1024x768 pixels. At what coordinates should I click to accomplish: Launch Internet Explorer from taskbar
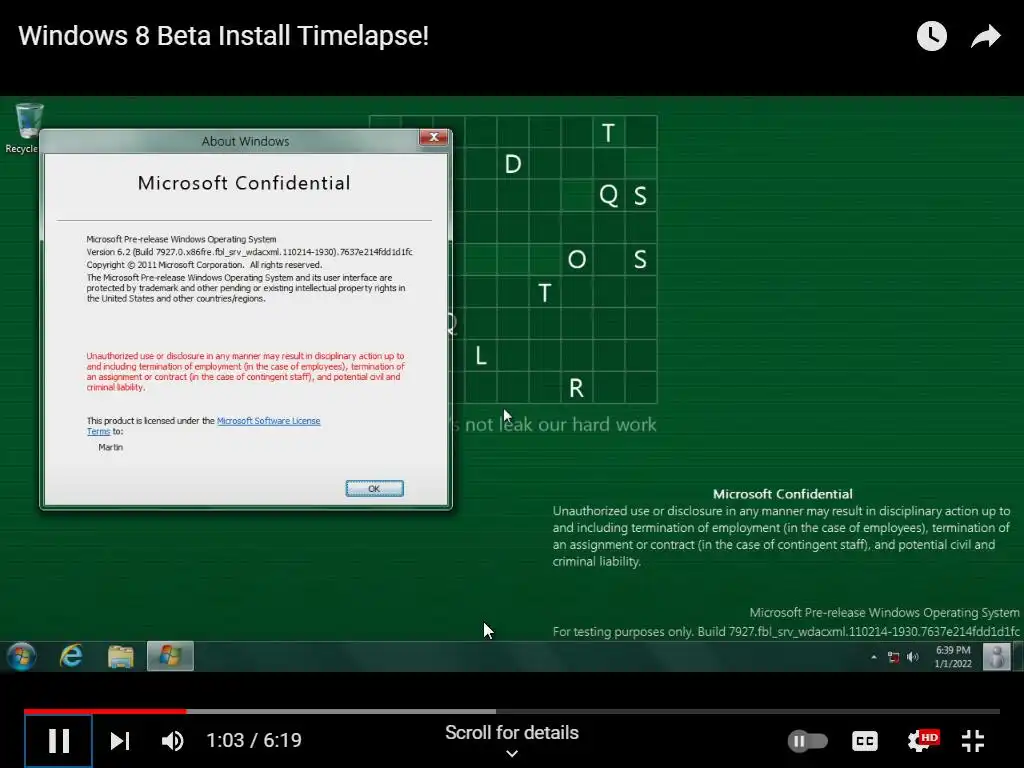pyautogui.click(x=71, y=656)
